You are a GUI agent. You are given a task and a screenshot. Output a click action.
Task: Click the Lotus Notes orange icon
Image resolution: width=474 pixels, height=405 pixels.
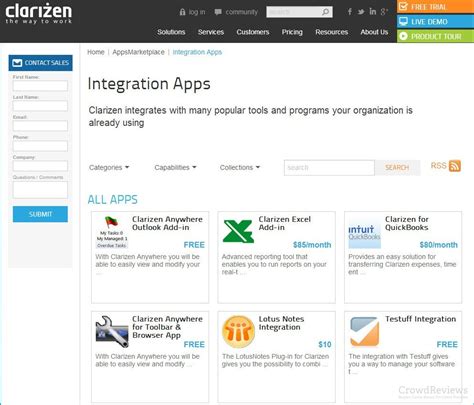[238, 332]
